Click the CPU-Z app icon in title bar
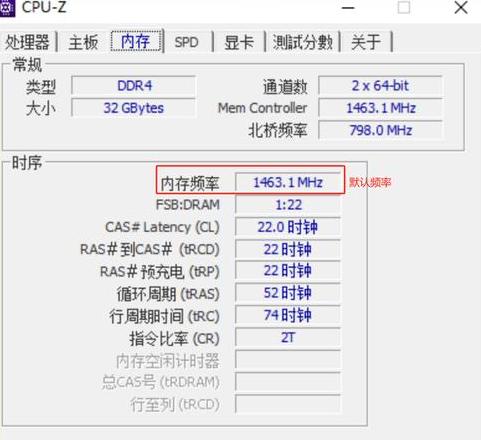Screen dimensions: 481x440 coord(7,7)
